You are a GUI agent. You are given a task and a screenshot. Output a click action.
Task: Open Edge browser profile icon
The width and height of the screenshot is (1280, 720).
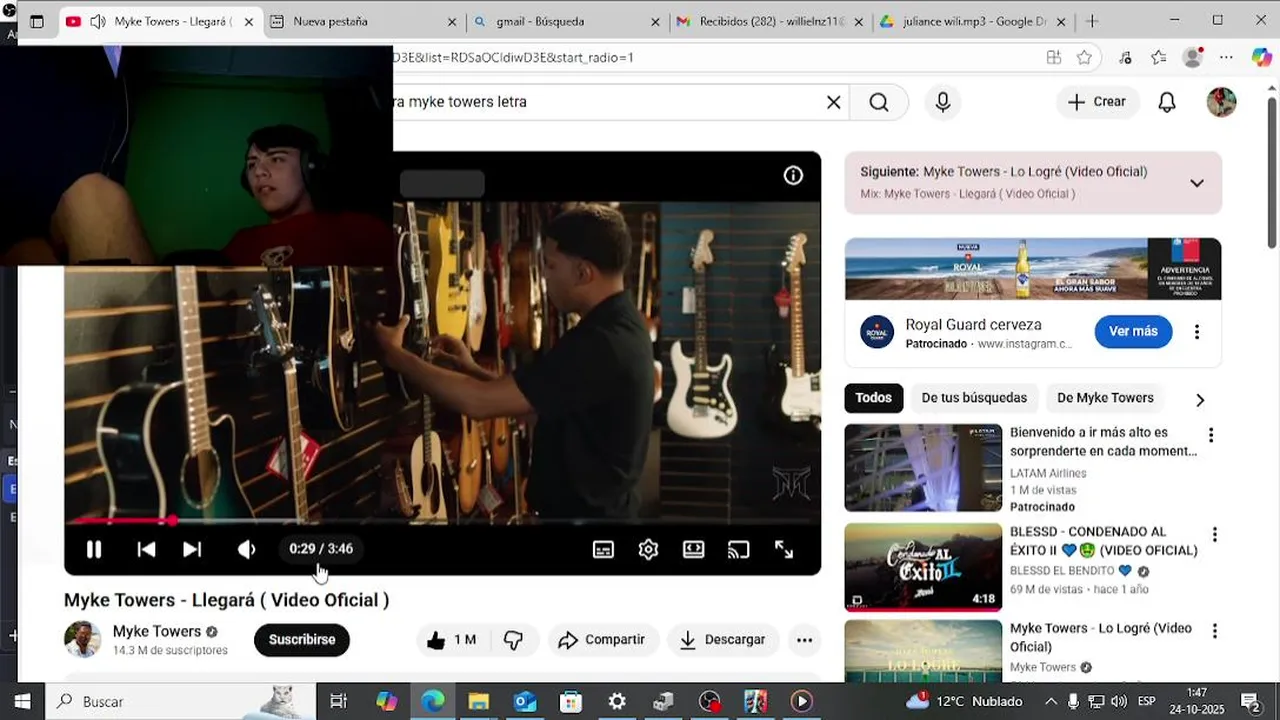coord(1192,58)
